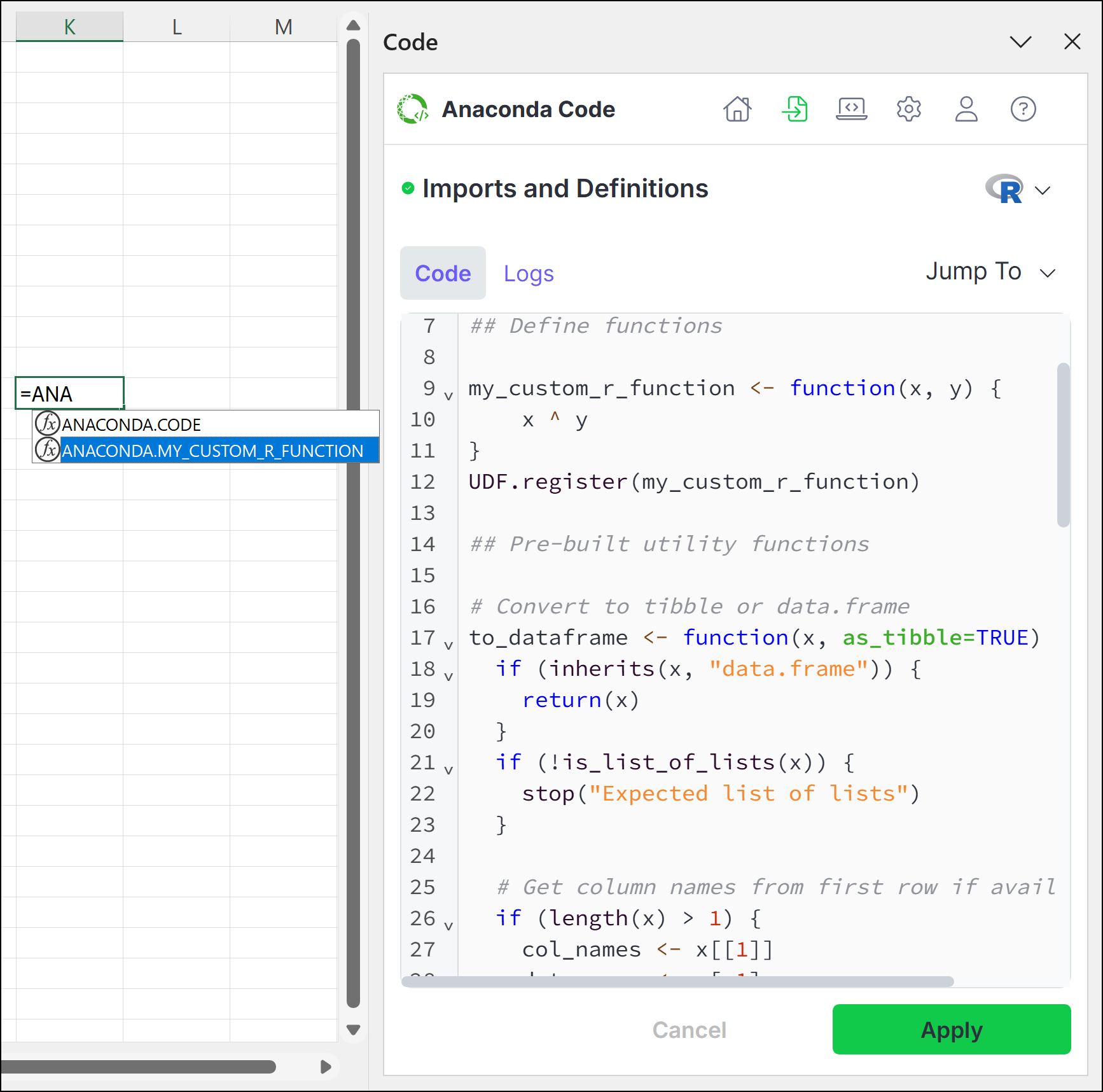Click the spreadsheet horizontal scrollbar thumb
The image size is (1103, 1092).
point(138,1067)
